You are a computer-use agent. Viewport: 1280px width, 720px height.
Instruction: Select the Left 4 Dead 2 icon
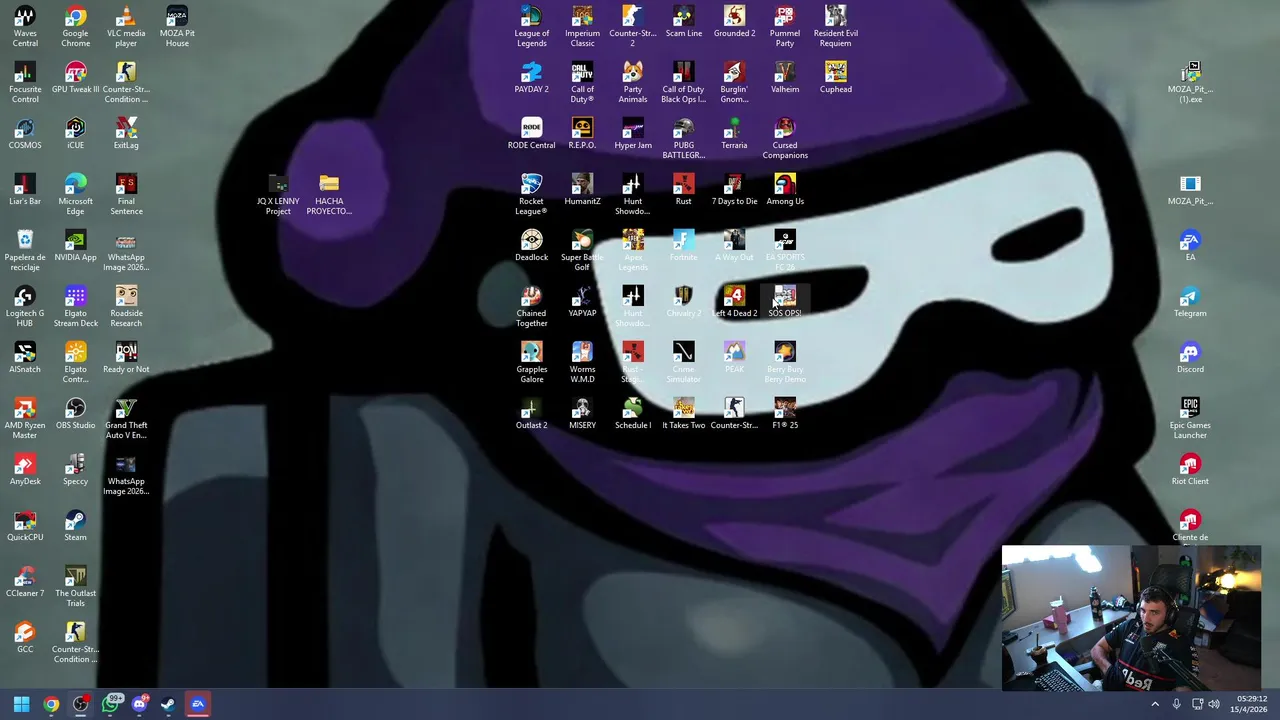pyautogui.click(x=734, y=301)
